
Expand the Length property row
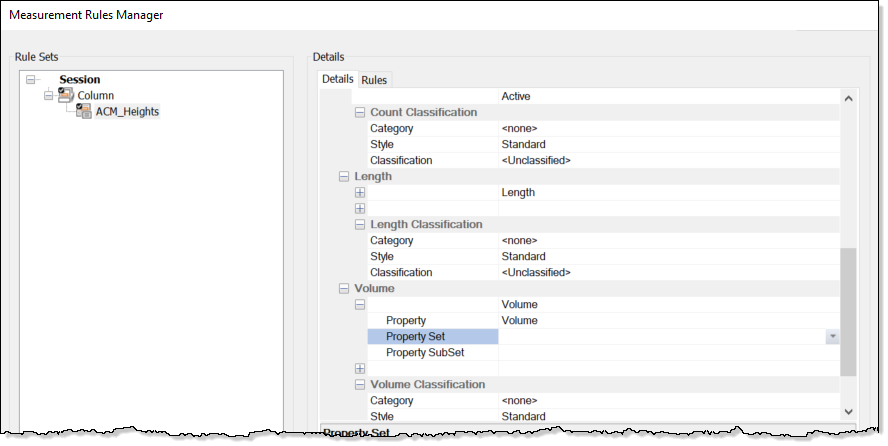tap(360, 192)
